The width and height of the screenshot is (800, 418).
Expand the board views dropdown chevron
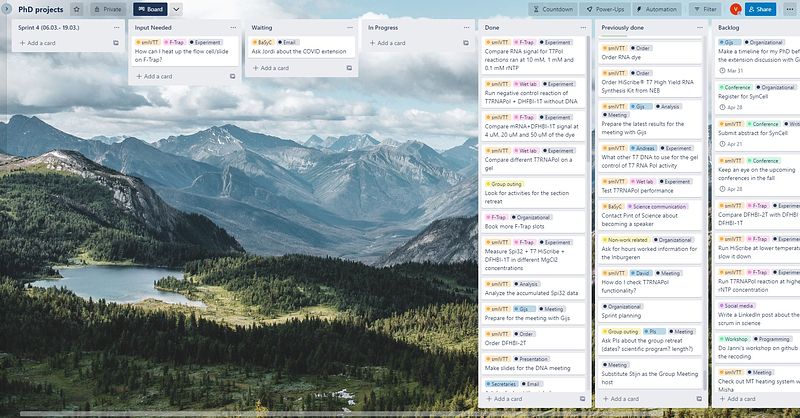tap(177, 8)
